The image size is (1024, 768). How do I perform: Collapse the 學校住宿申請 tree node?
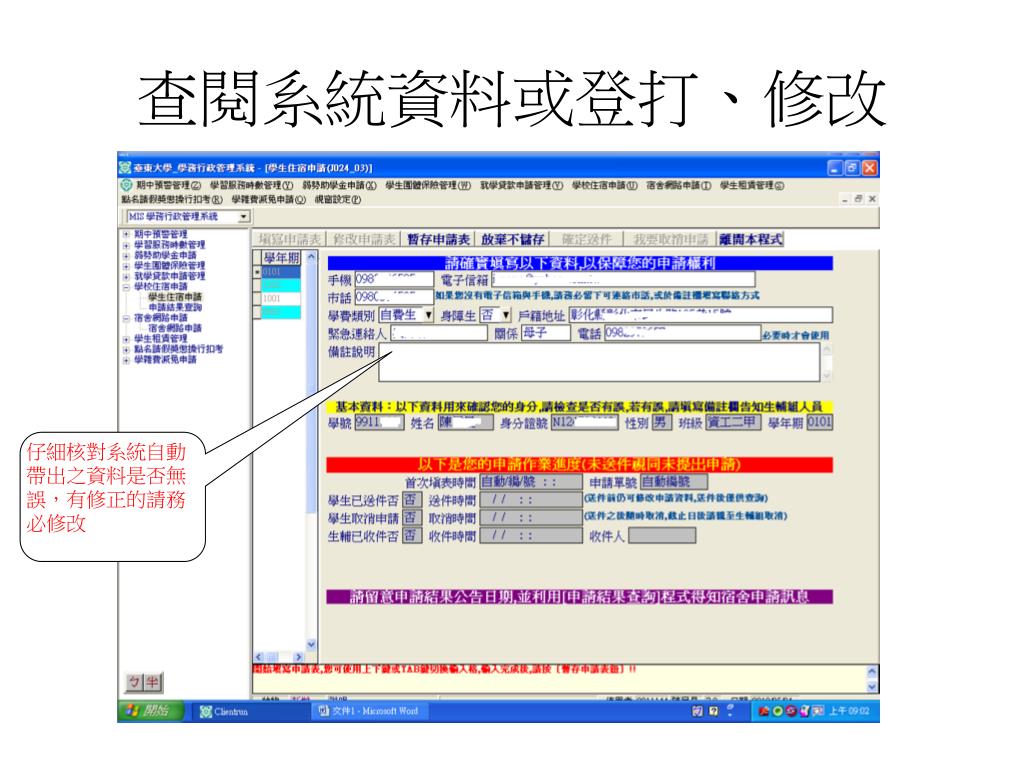point(126,286)
